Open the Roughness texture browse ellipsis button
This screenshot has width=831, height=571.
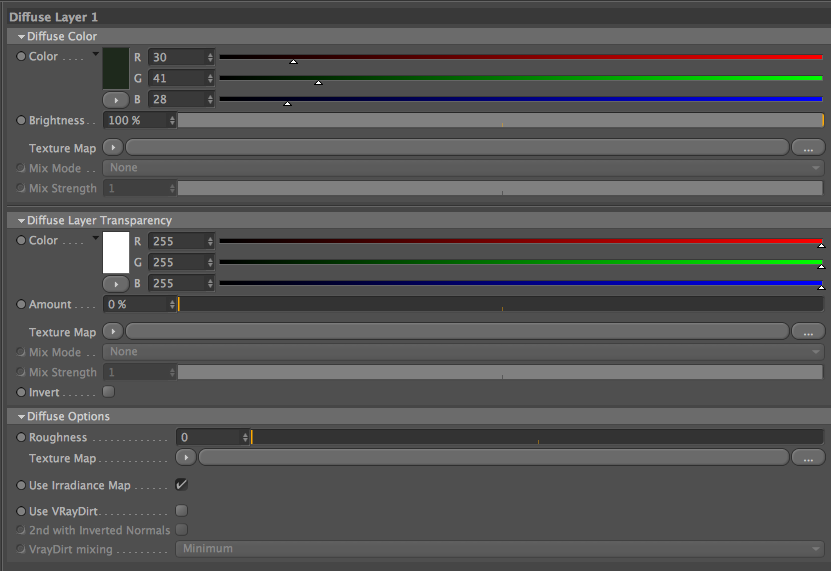click(x=808, y=458)
